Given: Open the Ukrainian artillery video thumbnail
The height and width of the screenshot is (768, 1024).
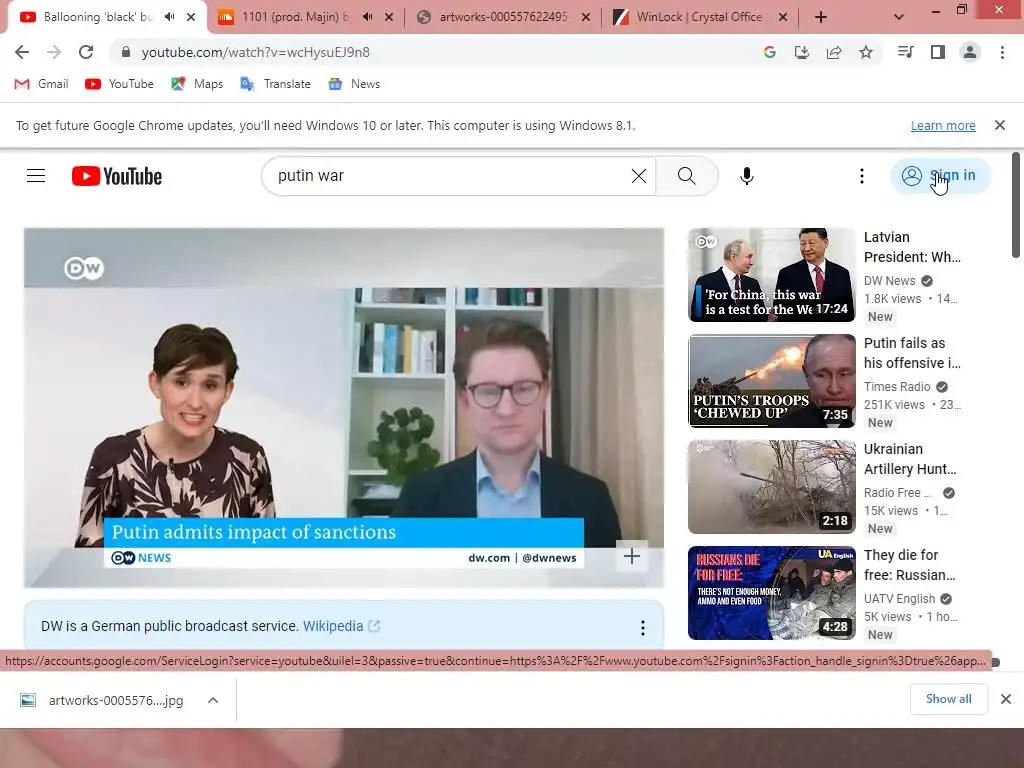Looking at the screenshot, I should tap(771, 487).
